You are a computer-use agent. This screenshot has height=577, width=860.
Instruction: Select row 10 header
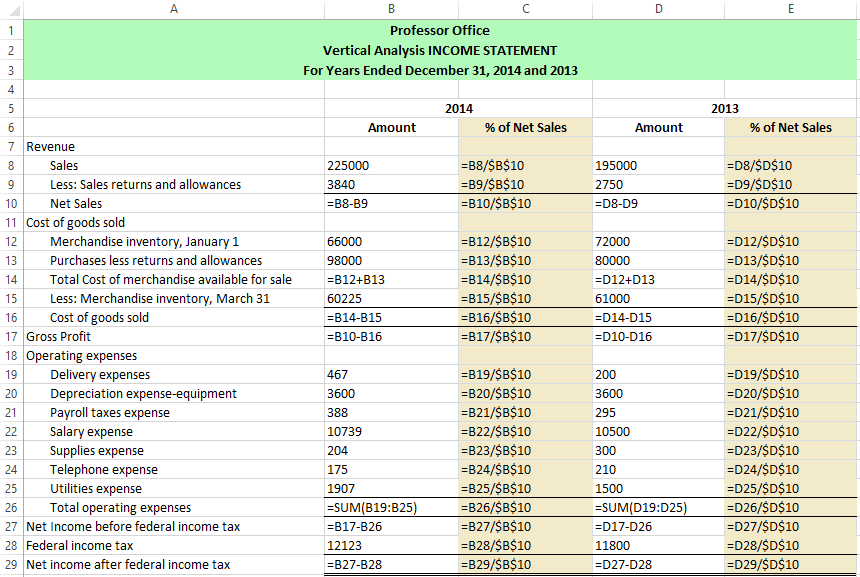click(x=11, y=203)
